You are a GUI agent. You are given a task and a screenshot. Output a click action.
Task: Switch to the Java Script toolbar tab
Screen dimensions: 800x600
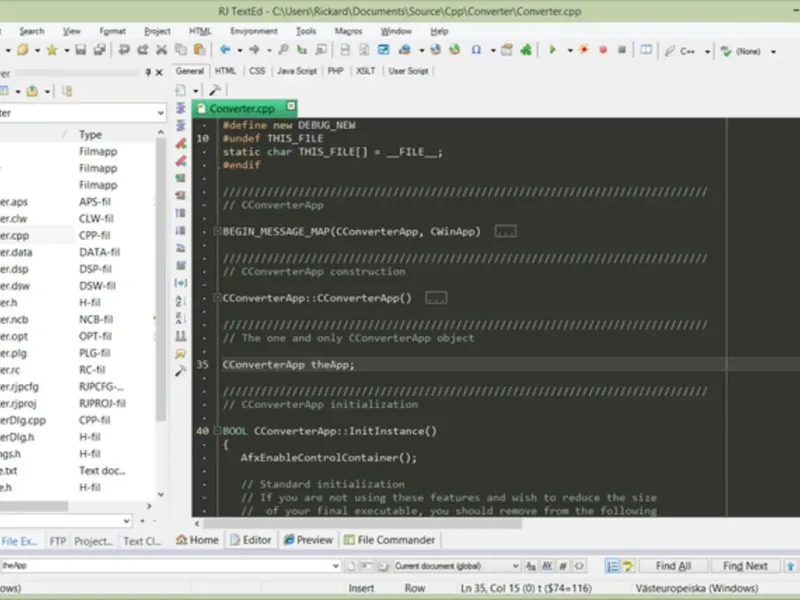coord(297,71)
